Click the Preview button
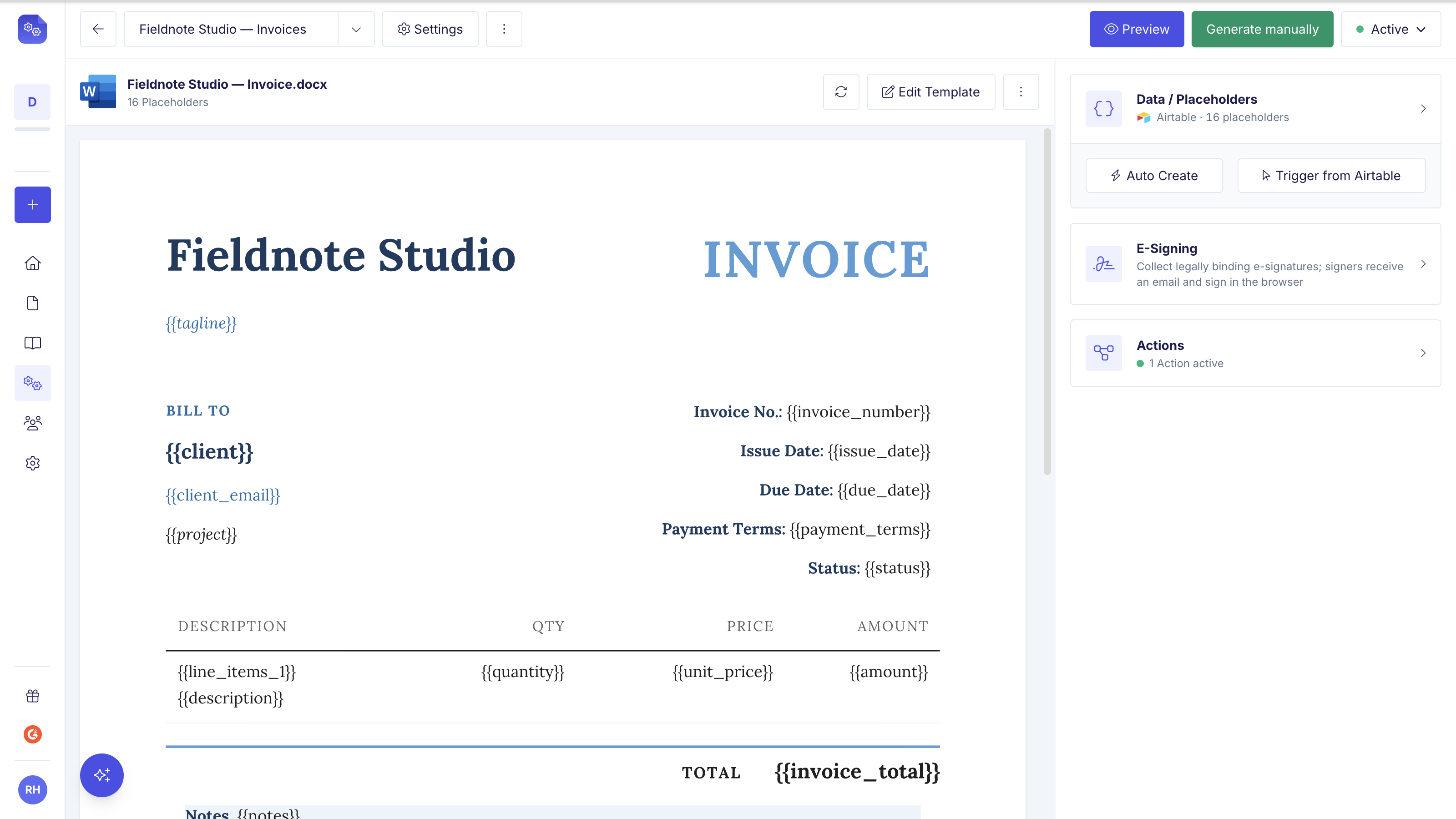1456x819 pixels. coord(1136,29)
